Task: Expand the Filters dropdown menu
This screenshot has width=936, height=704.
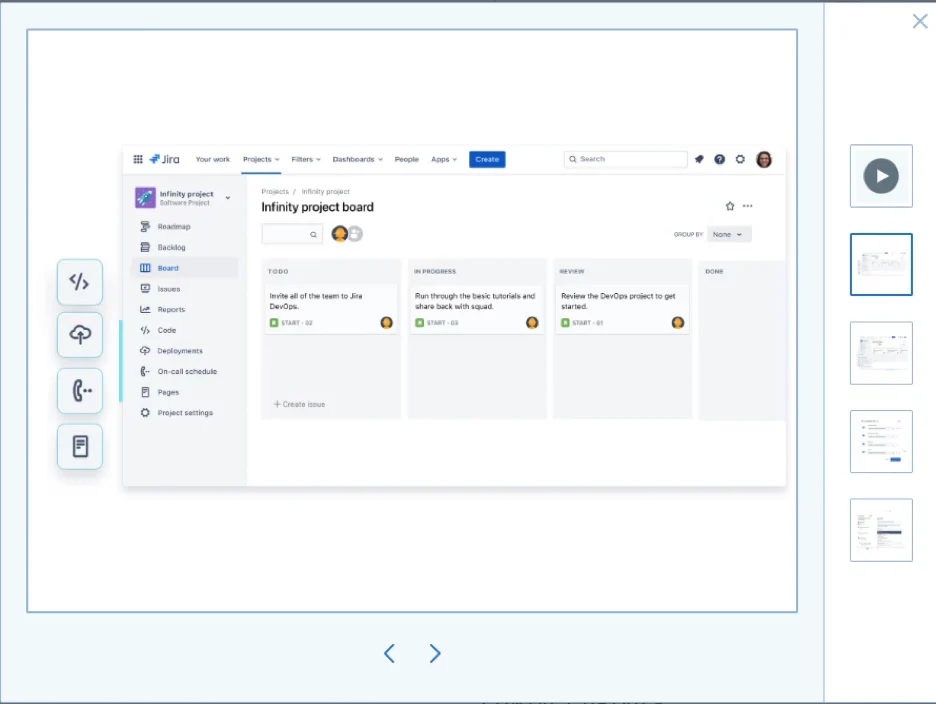Action: (x=306, y=159)
